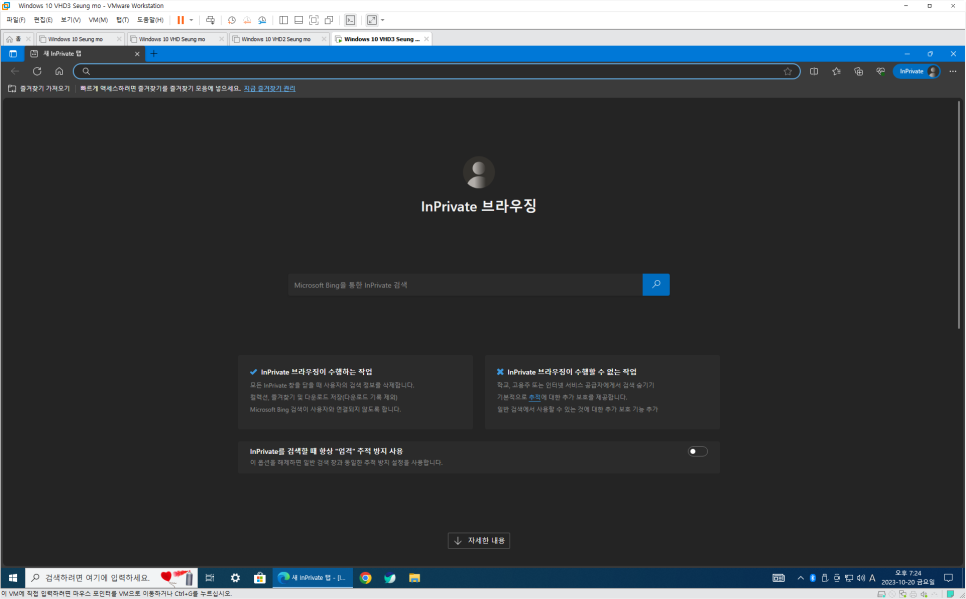Open Edge split screen icon

[x=814, y=71]
